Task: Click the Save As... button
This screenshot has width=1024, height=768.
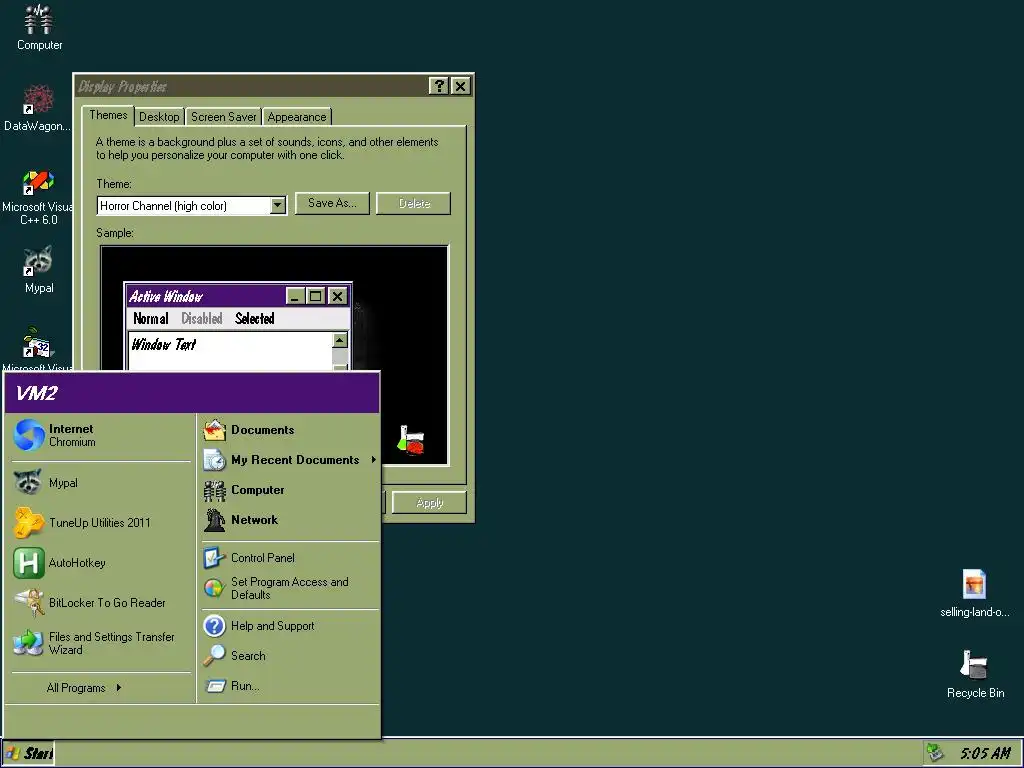Action: coord(332,203)
